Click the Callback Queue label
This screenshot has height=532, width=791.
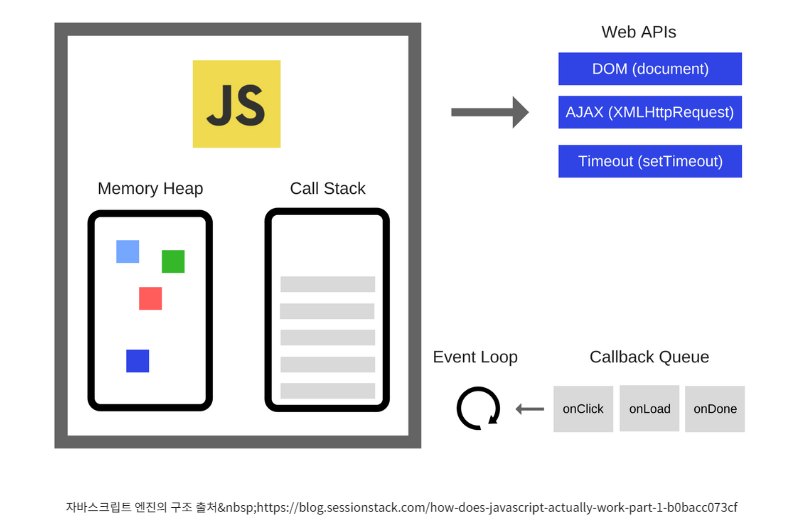pyautogui.click(x=649, y=357)
